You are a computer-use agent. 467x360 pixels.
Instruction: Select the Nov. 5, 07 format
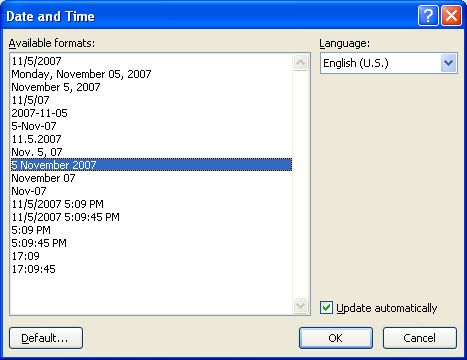pos(151,152)
